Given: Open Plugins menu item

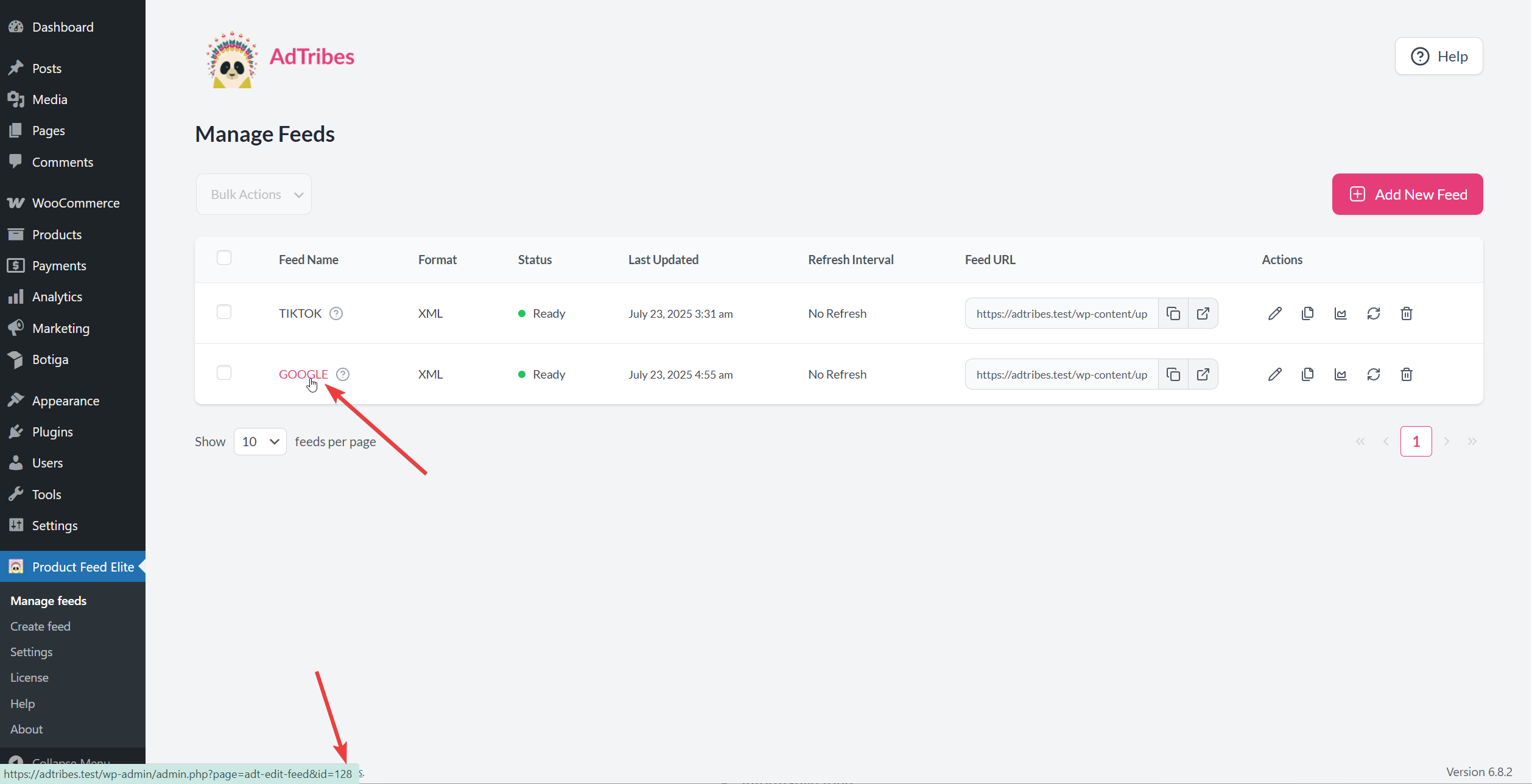Looking at the screenshot, I should pos(72,432).
